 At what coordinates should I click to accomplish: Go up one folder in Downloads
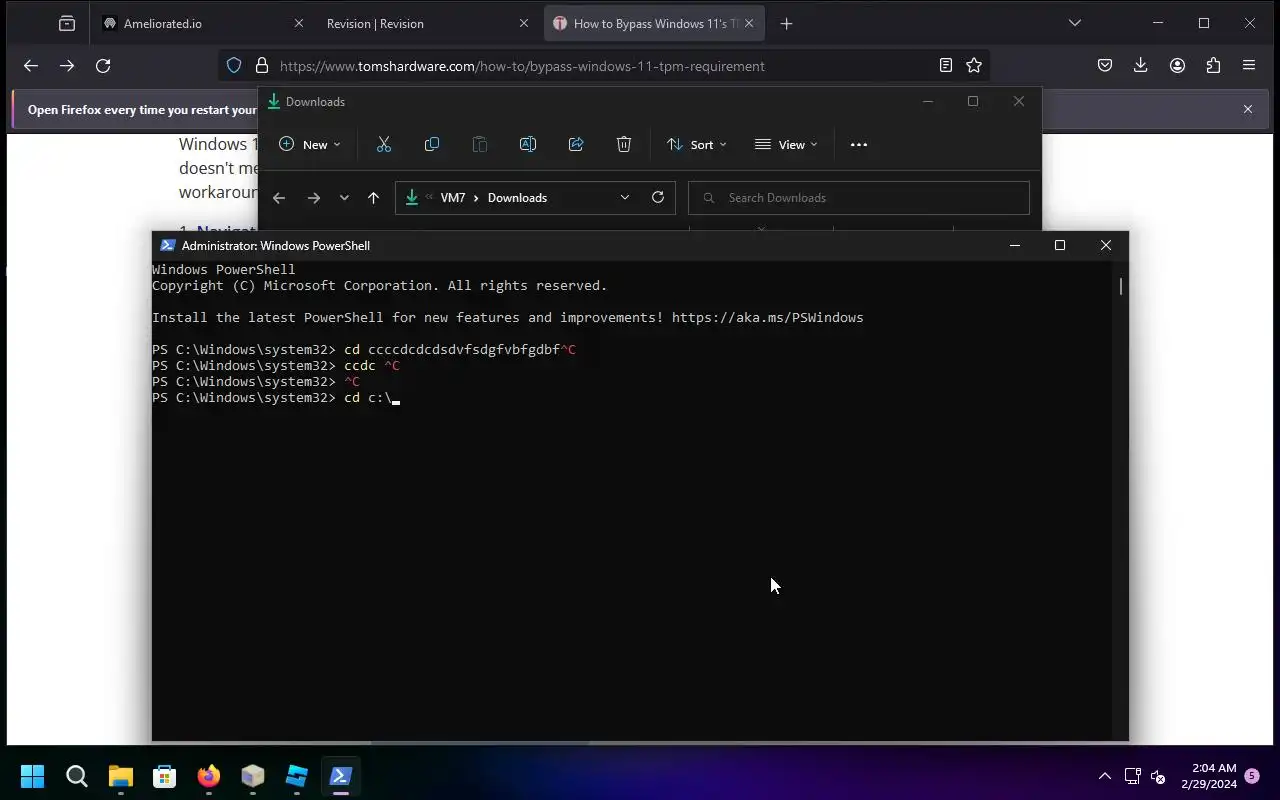(x=373, y=198)
